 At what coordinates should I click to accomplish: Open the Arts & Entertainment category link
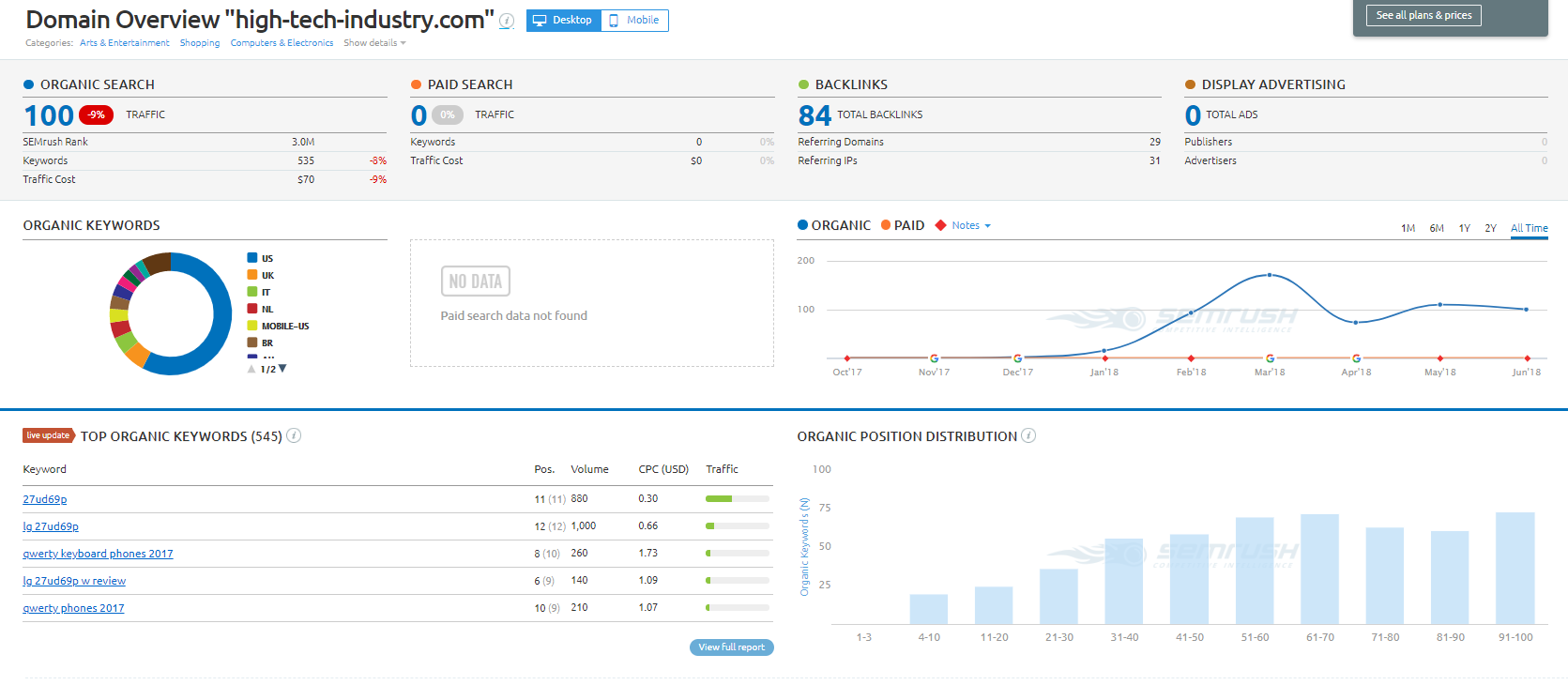pos(125,43)
